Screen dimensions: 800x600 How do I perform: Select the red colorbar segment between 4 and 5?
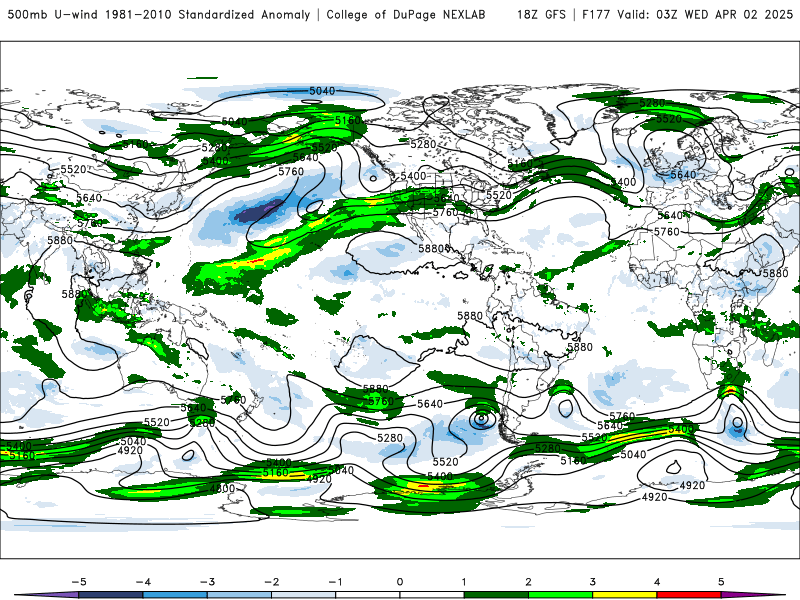[x=688, y=595]
